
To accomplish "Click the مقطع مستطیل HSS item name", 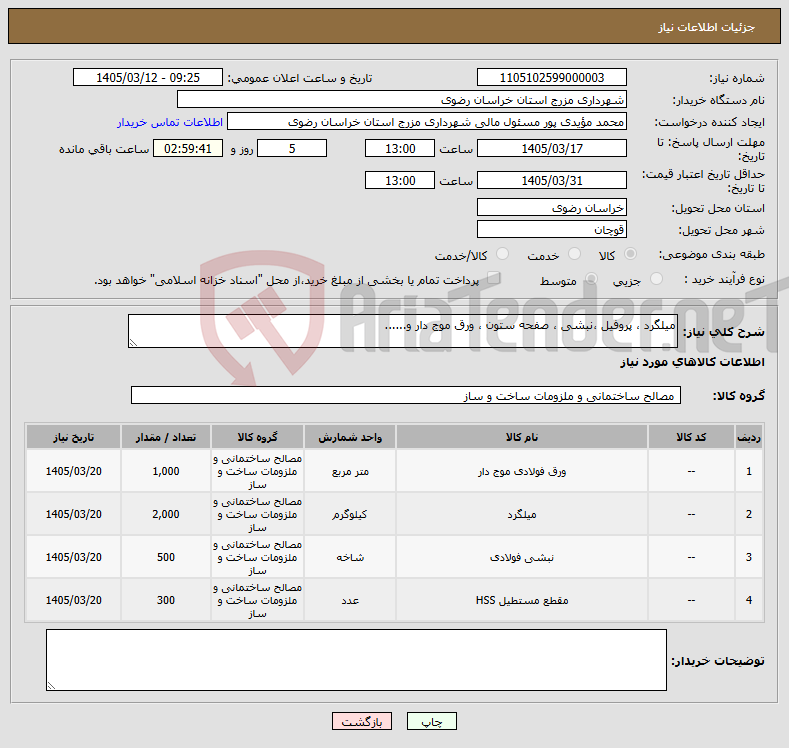I will [x=522, y=600].
